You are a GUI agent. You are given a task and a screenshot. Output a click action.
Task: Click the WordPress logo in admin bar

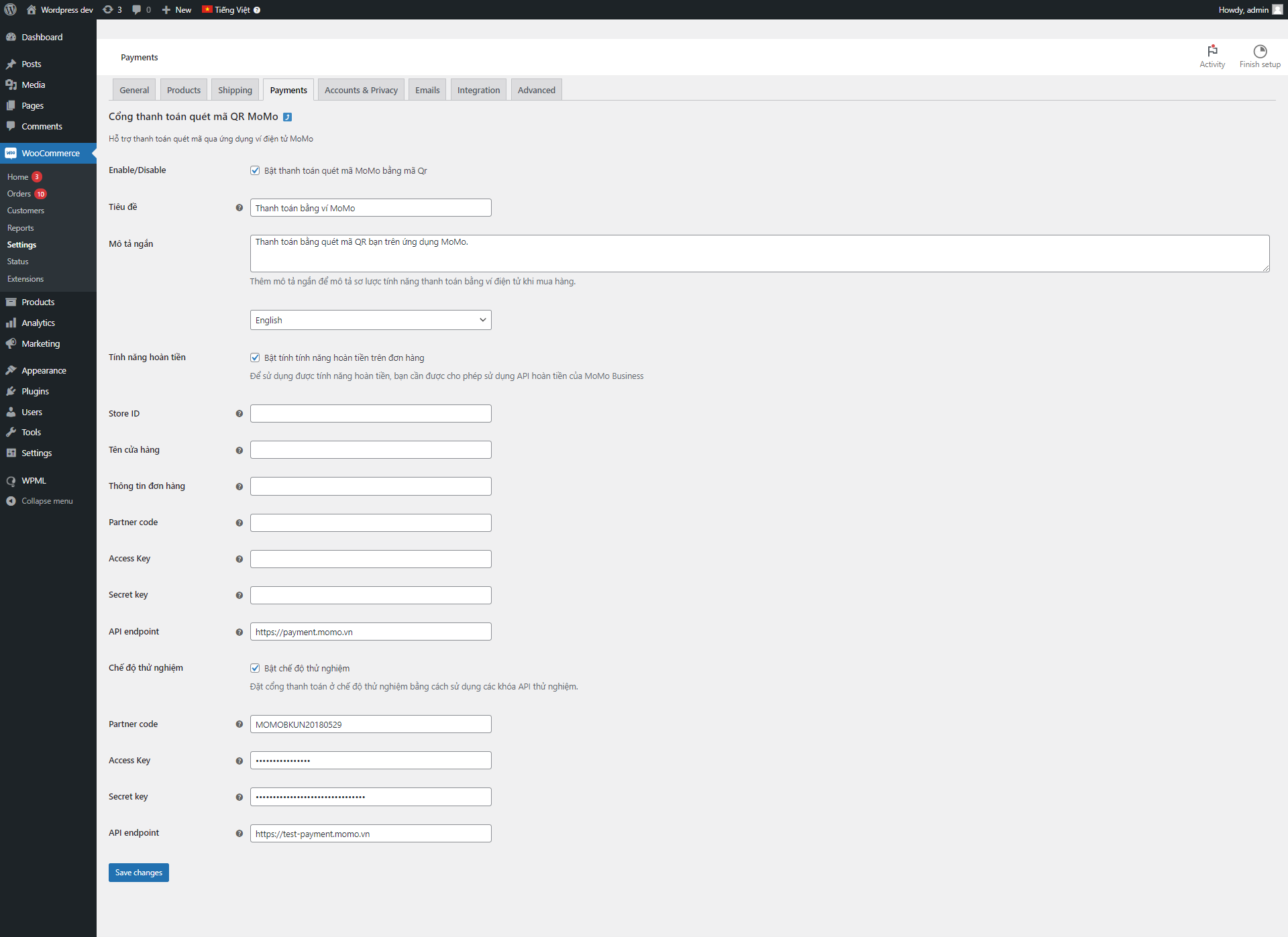11,9
